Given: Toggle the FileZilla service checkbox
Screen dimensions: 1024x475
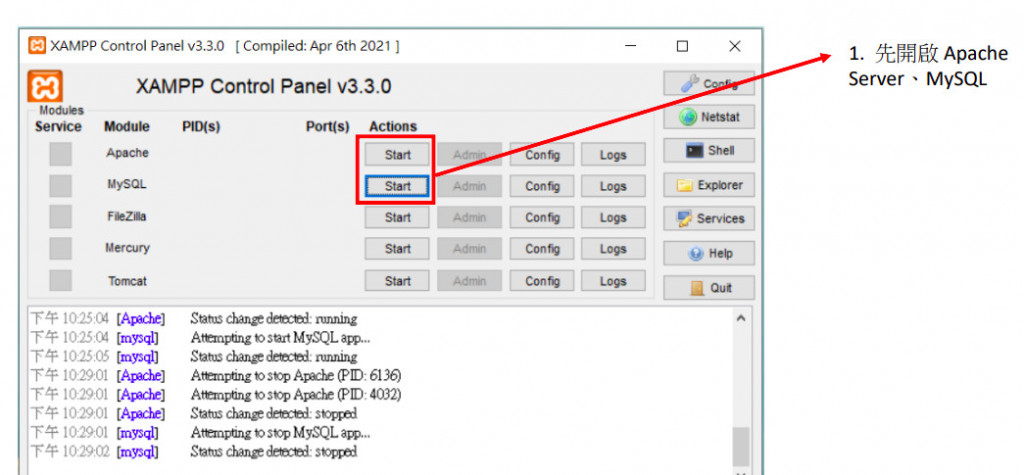Looking at the screenshot, I should [x=61, y=217].
